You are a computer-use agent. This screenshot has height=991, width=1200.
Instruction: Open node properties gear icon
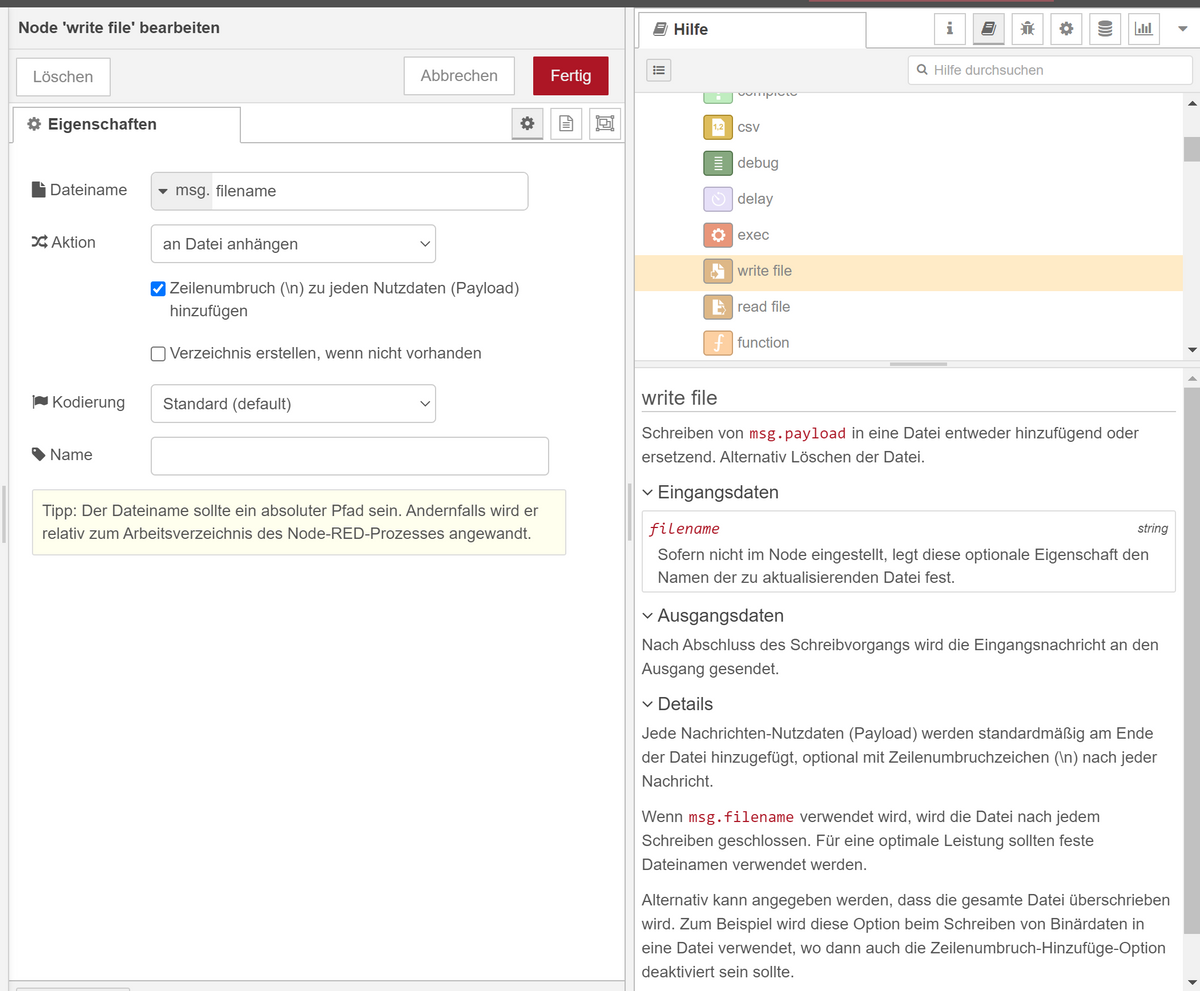click(x=528, y=124)
